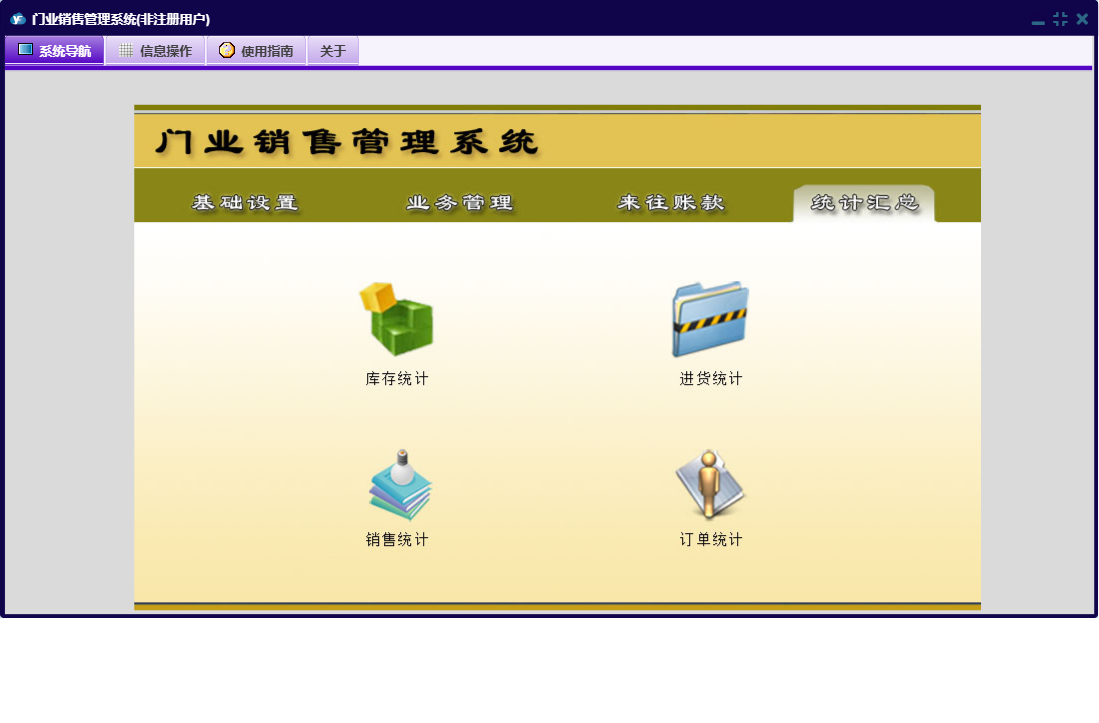Open the 使用指南 menu tab
The width and height of the screenshot is (1099, 723).
pyautogui.click(x=257, y=50)
